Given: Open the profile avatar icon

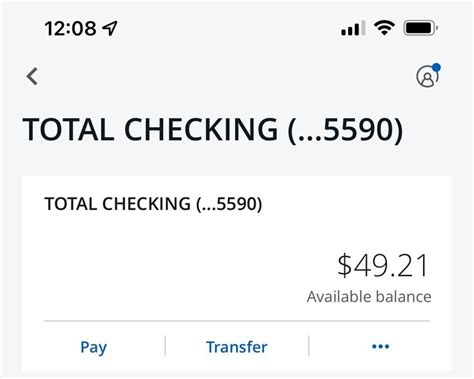Looking at the screenshot, I should [427, 77].
